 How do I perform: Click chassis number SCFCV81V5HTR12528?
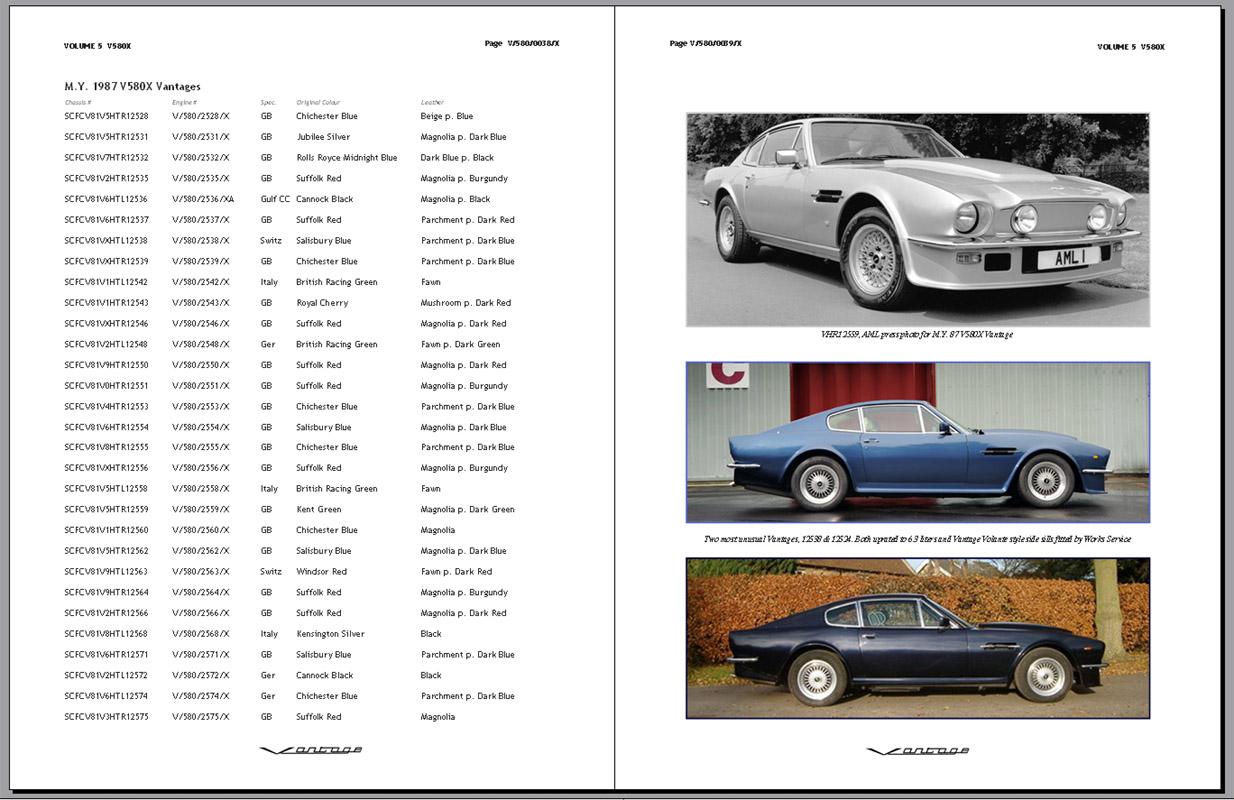click(106, 116)
